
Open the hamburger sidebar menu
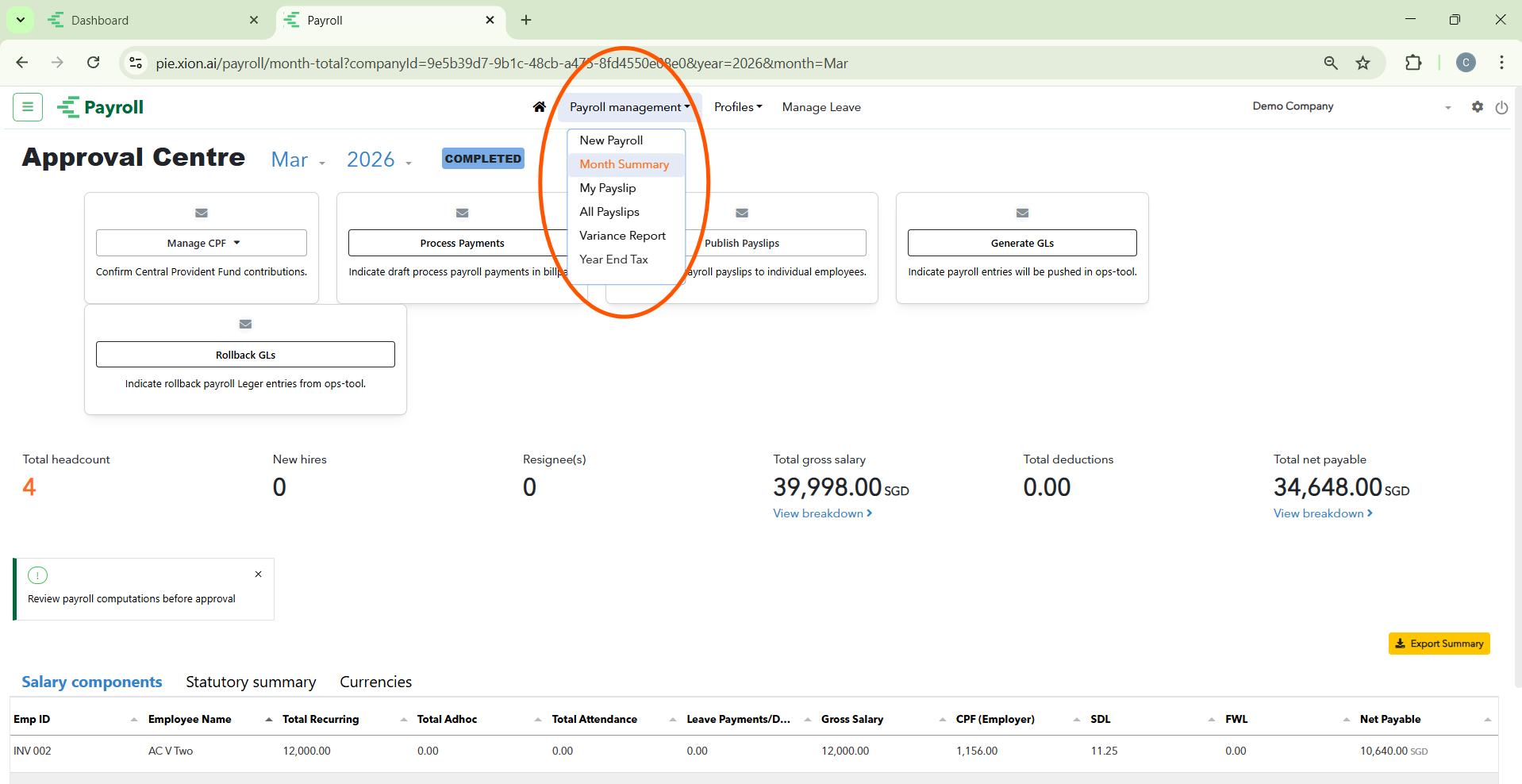click(x=28, y=107)
